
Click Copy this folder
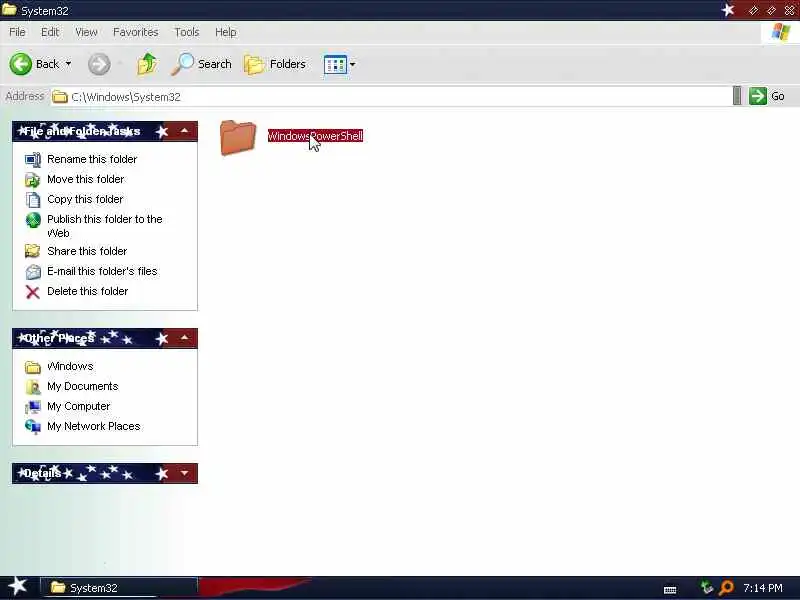[85, 199]
